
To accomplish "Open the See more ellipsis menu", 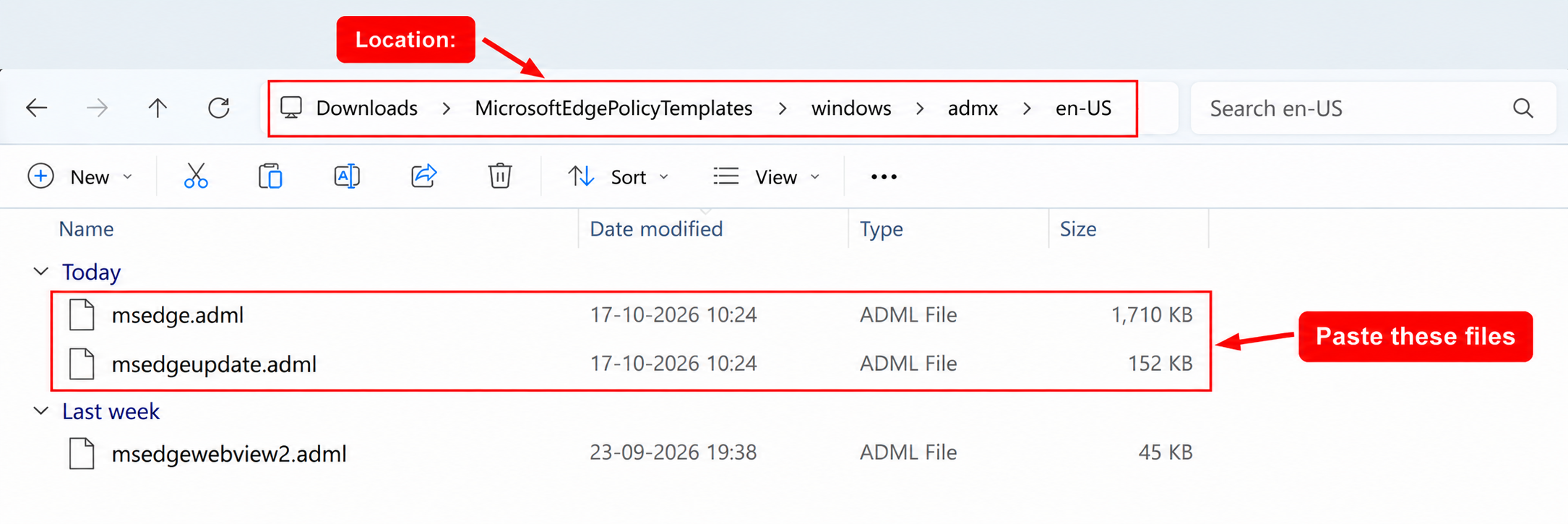I will (884, 177).
